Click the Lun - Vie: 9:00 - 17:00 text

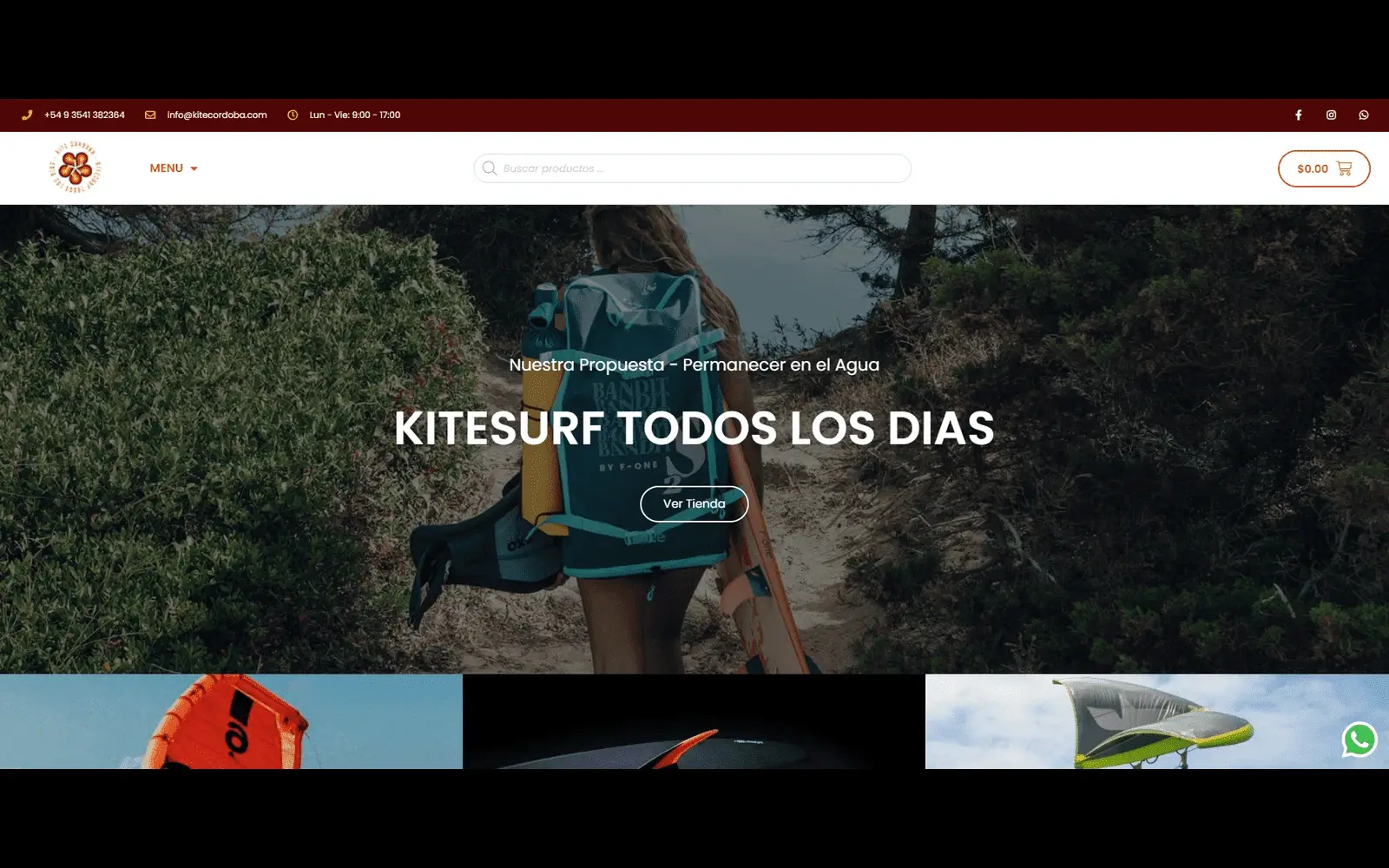coord(355,115)
